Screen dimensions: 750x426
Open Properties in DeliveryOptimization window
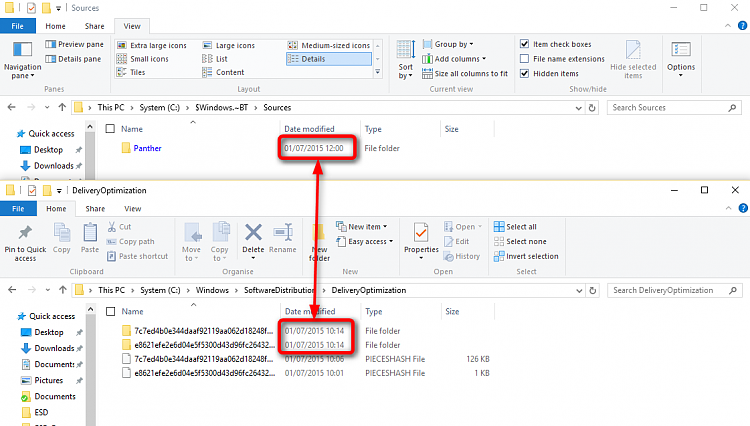click(421, 241)
